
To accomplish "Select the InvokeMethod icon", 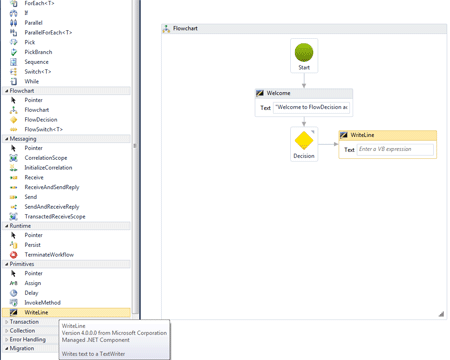I will point(13,303).
